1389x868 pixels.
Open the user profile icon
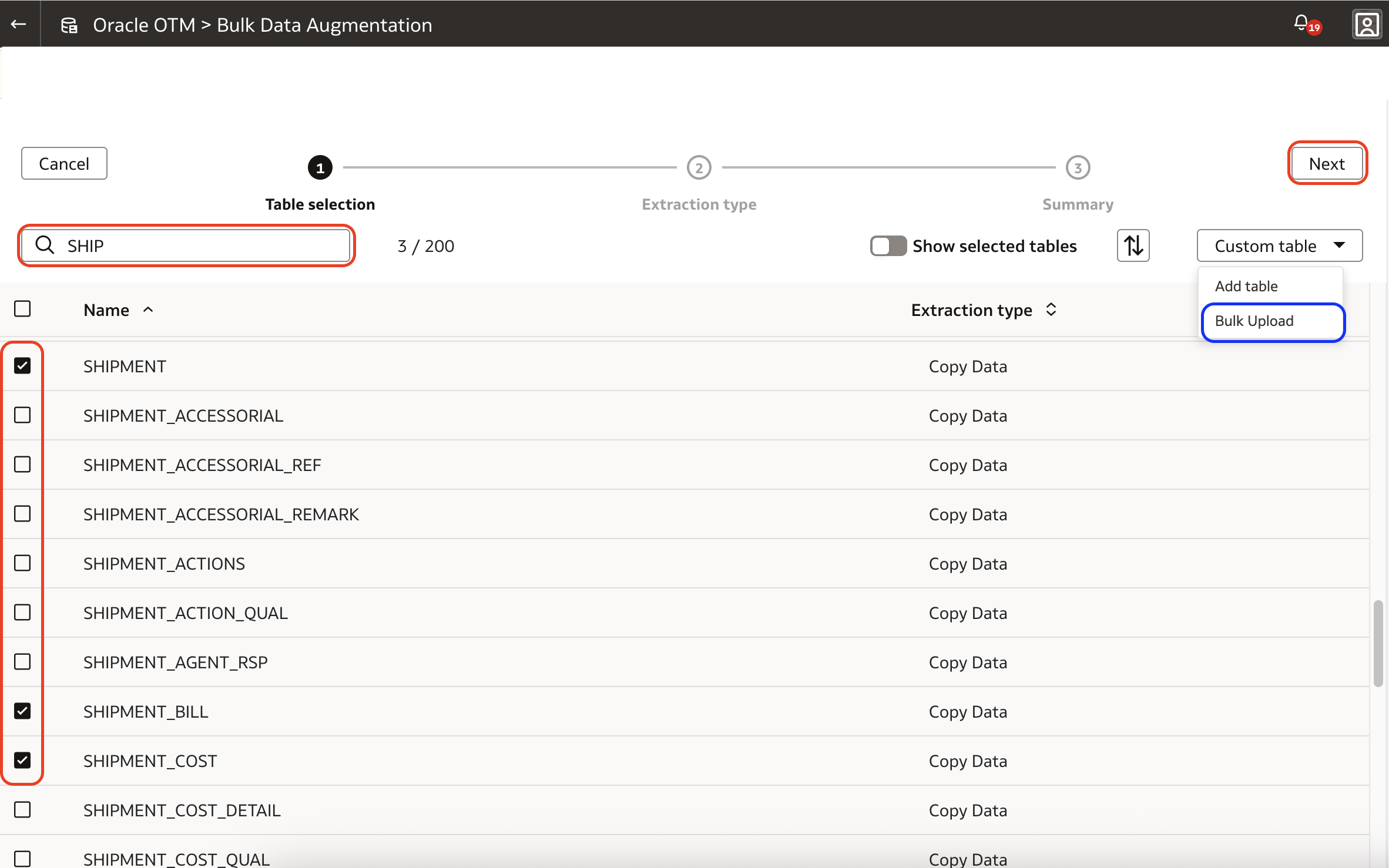(1366, 25)
